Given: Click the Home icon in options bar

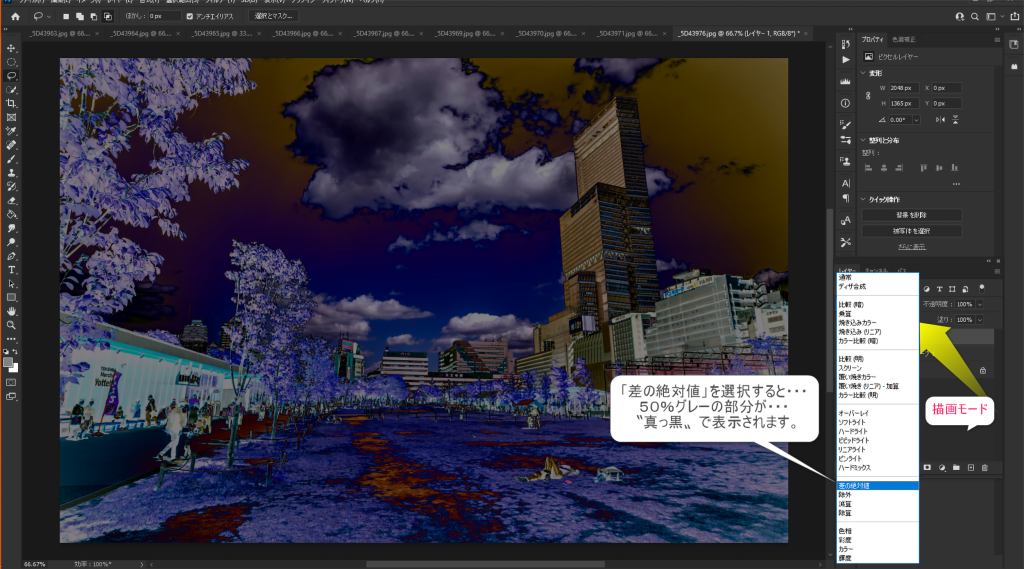Looking at the screenshot, I should click(15, 16).
